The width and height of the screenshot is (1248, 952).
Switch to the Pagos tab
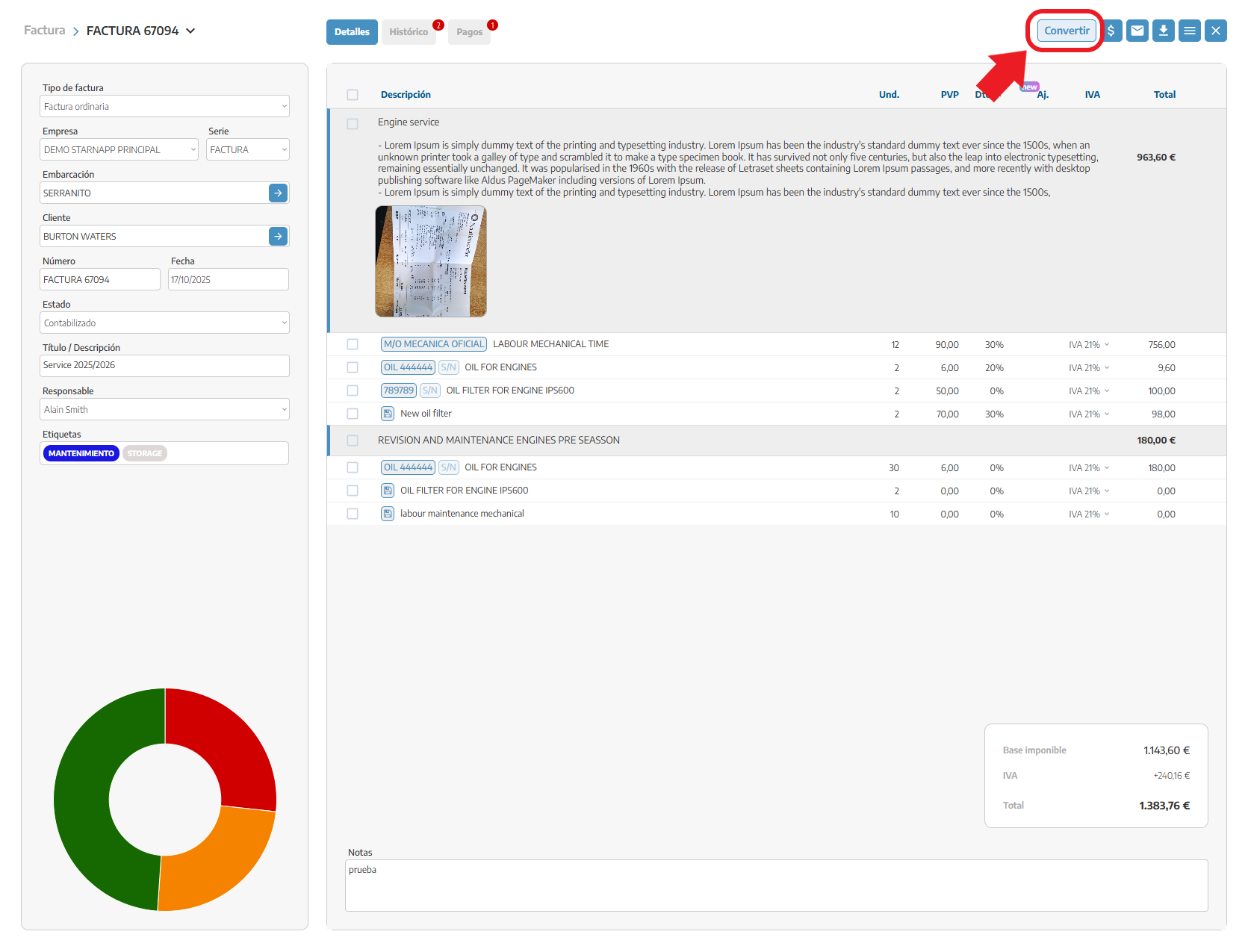pyautogui.click(x=469, y=32)
